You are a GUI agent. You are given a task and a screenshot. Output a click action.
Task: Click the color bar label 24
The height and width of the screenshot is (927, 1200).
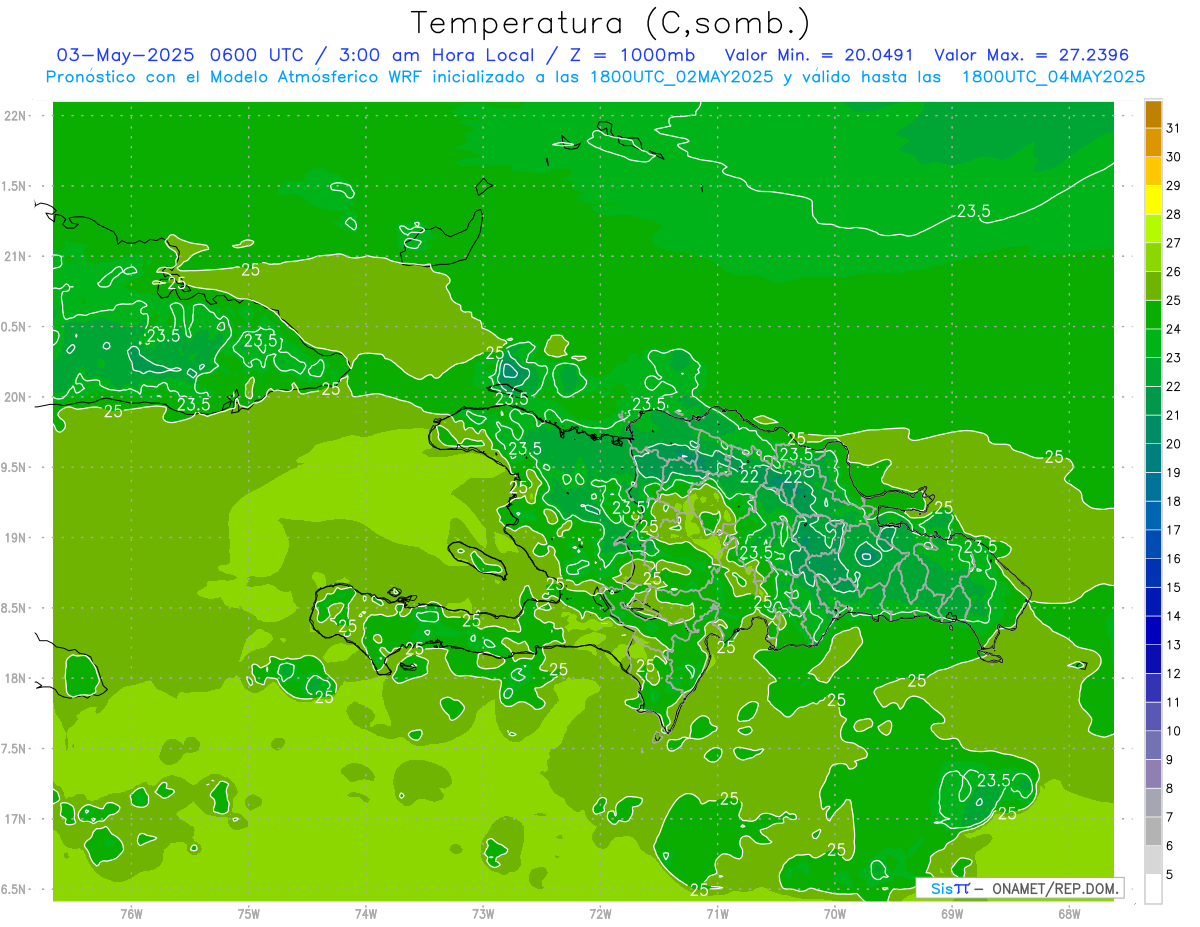(1174, 329)
